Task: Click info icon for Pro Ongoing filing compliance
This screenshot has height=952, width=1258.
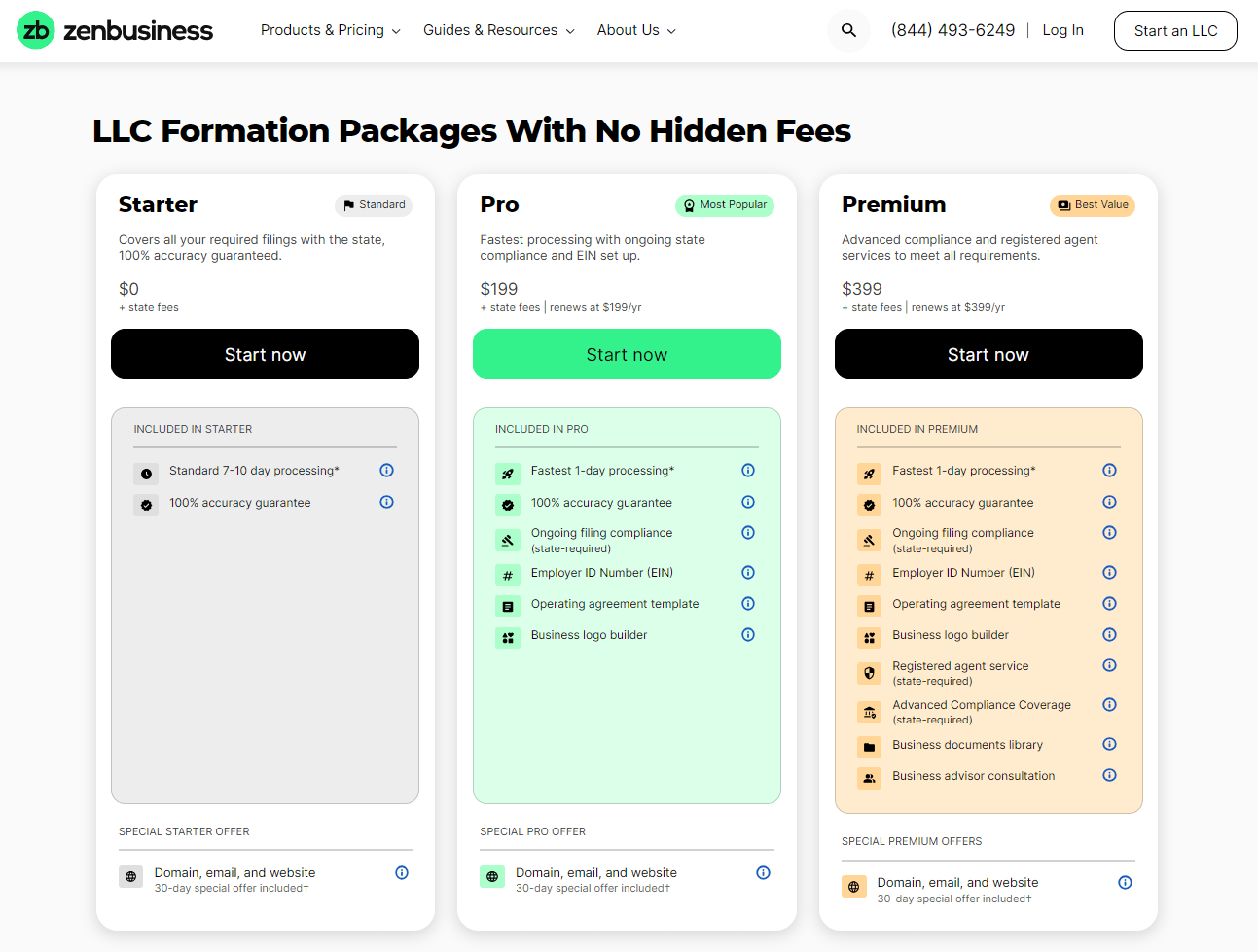Action: 748,532
